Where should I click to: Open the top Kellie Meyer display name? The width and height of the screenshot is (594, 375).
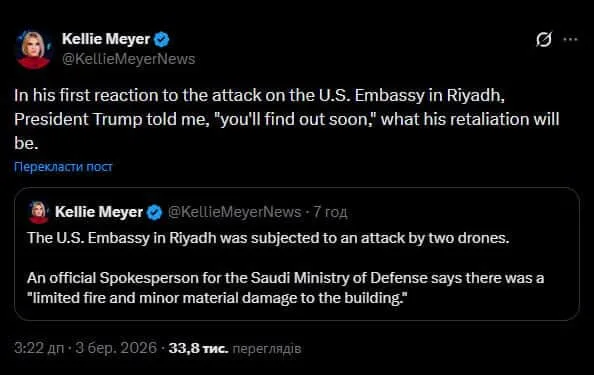click(x=106, y=39)
